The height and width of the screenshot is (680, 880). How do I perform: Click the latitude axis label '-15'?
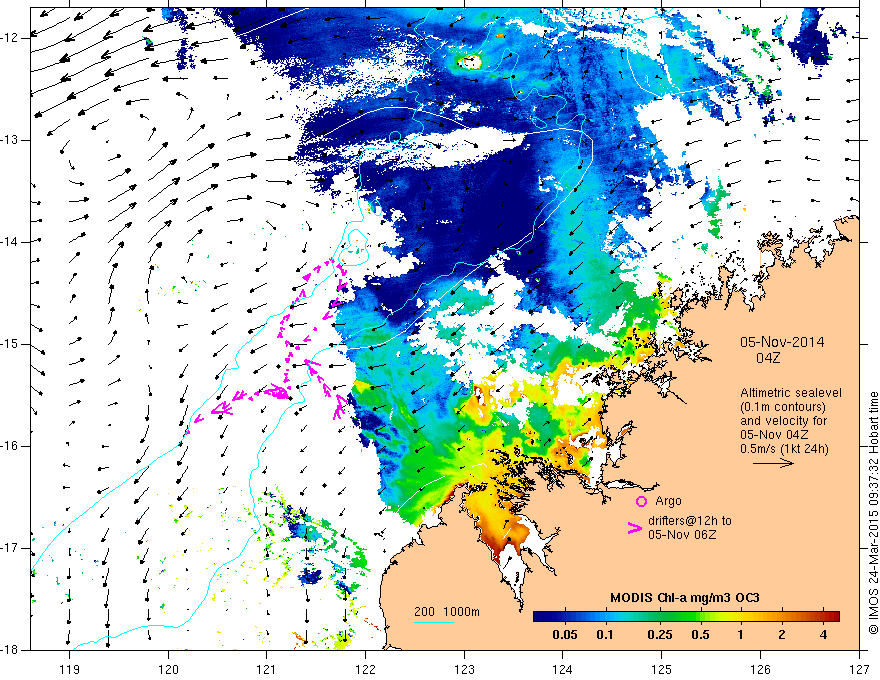click(x=10, y=344)
